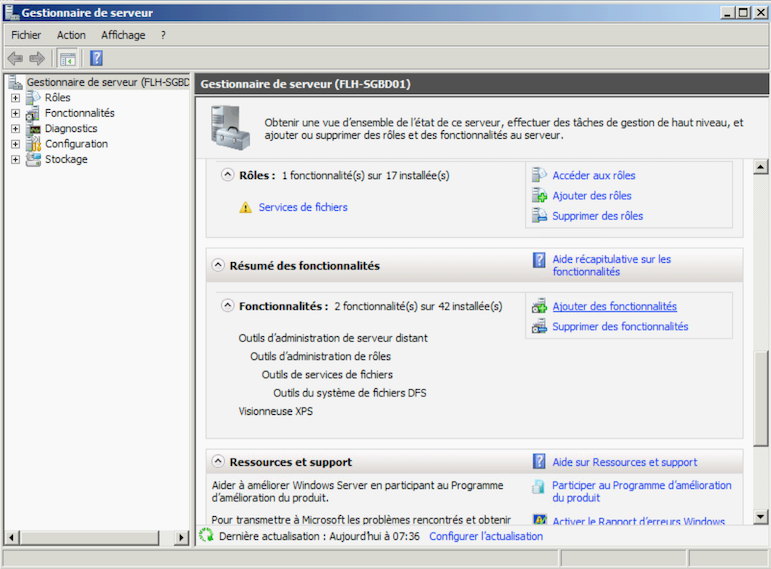Click the main pane vertical scrollbar thumb
This screenshot has width=771, height=569.
click(x=760, y=399)
